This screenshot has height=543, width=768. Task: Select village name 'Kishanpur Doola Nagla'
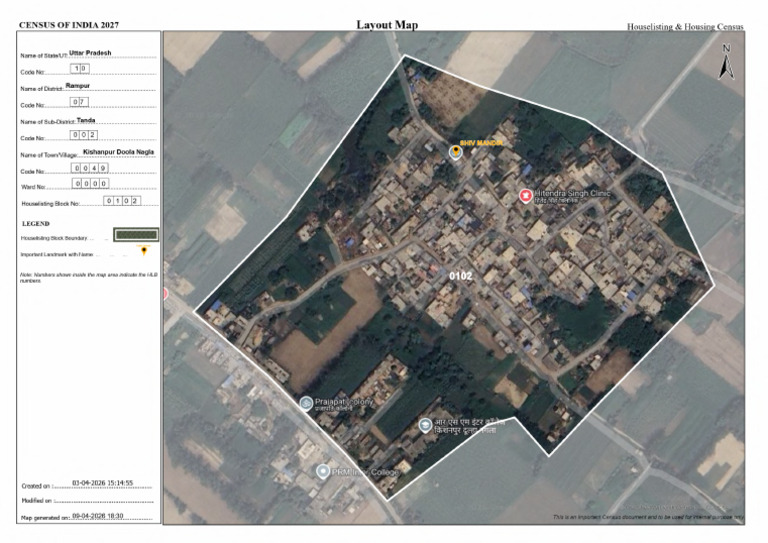(119, 152)
